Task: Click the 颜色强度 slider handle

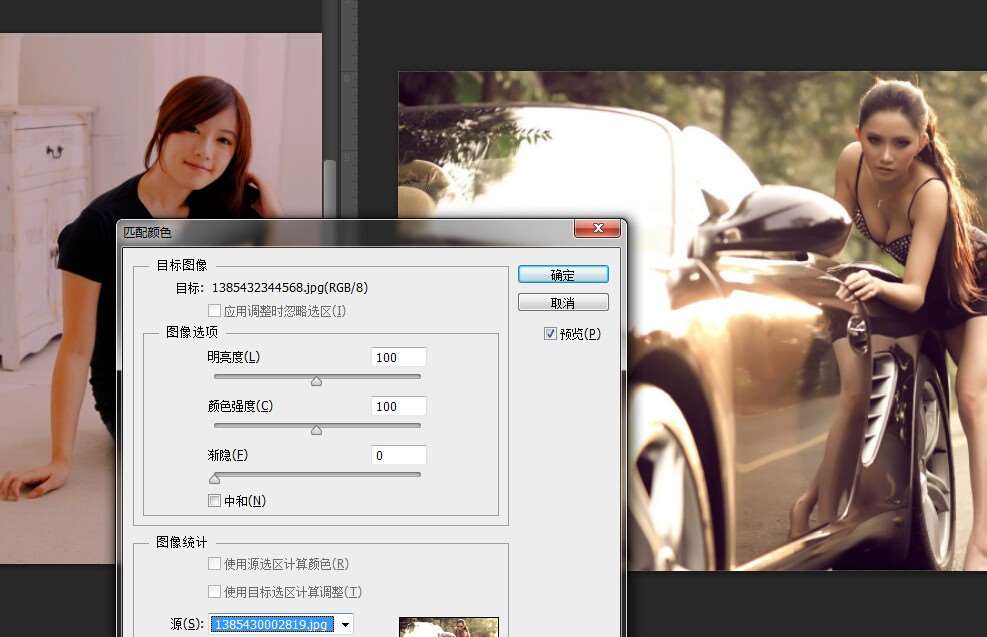Action: pos(317,430)
